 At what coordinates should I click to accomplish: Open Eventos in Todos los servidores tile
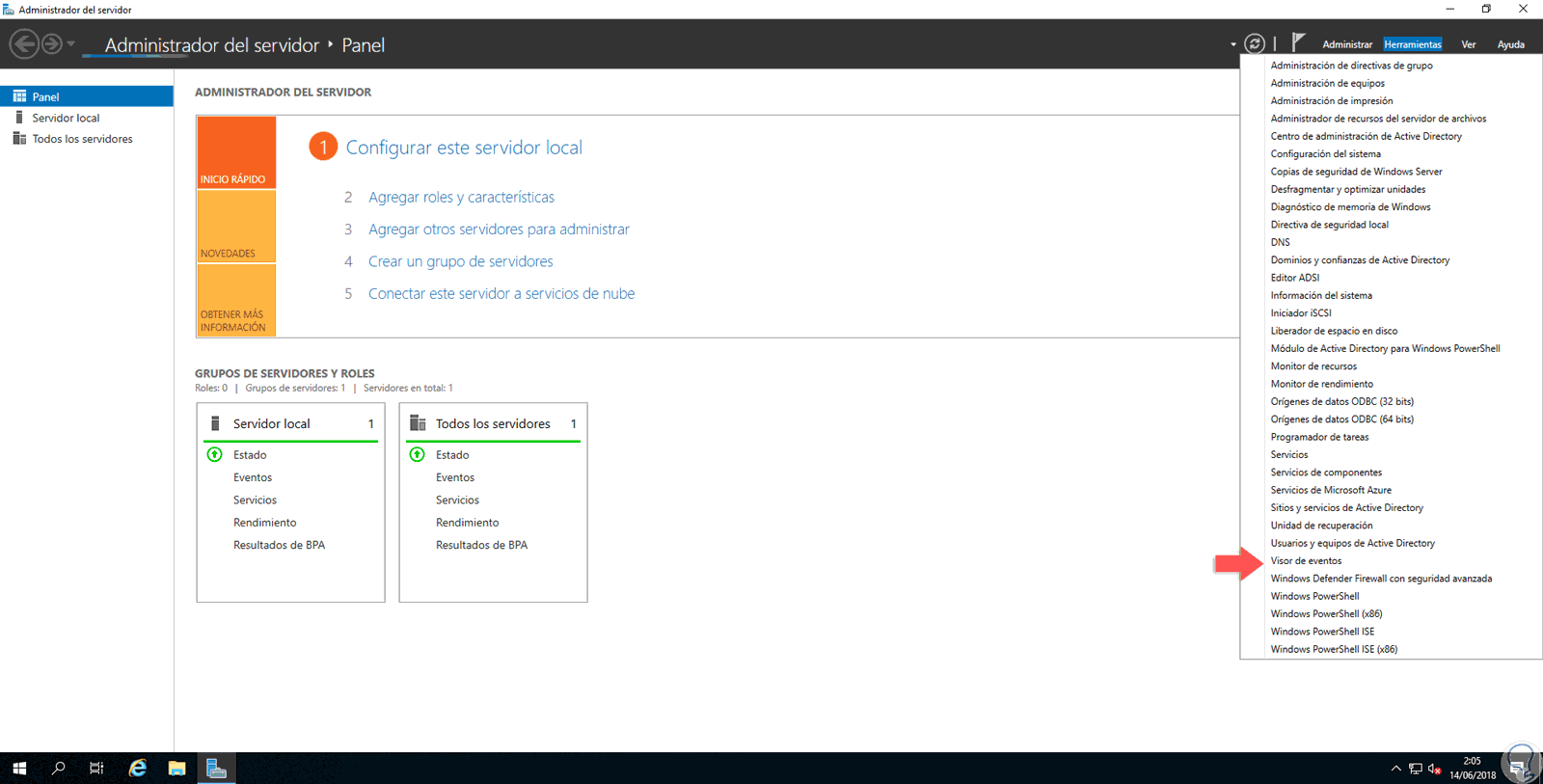[455, 477]
